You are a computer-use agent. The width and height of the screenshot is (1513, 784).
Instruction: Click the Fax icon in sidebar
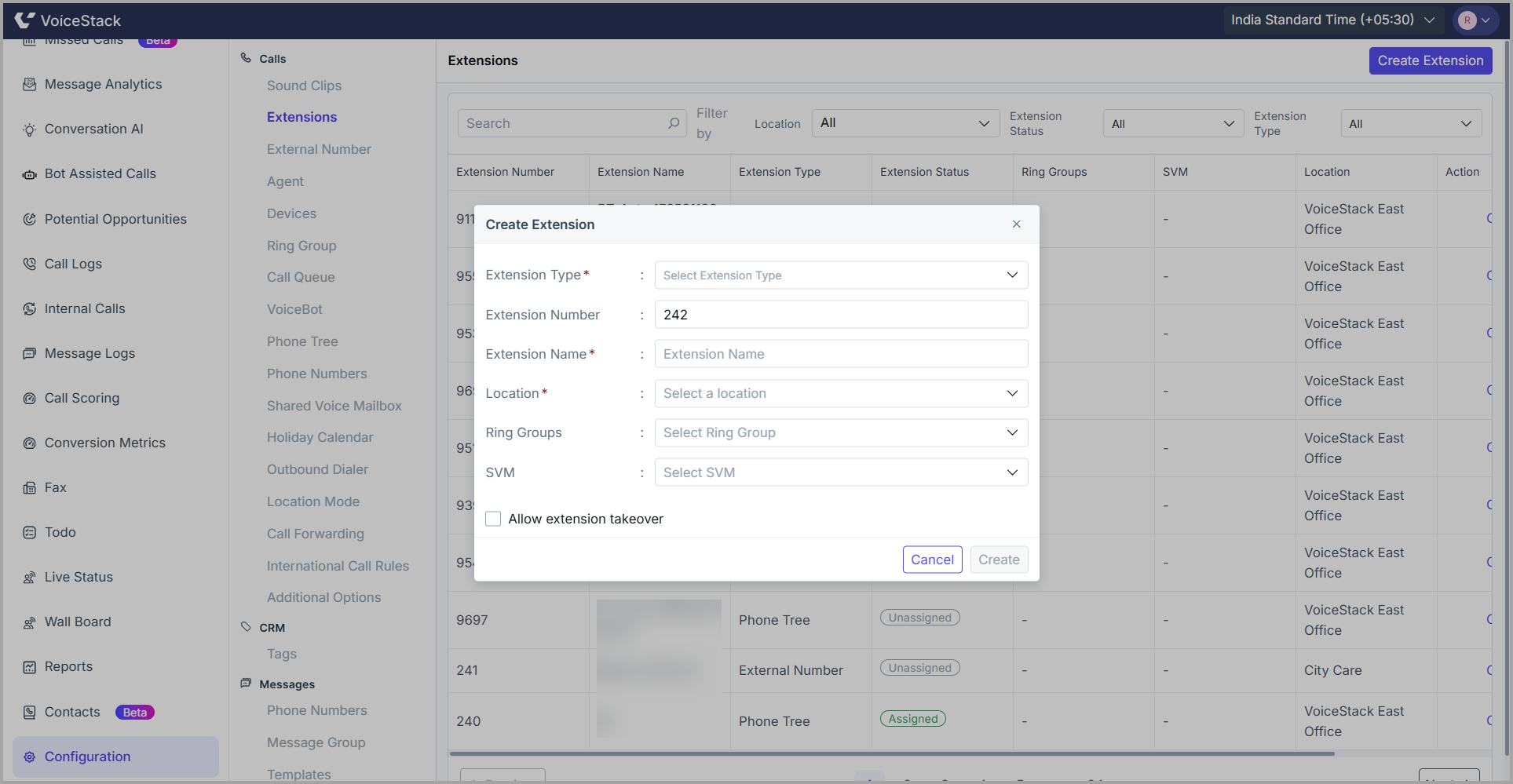pos(30,487)
